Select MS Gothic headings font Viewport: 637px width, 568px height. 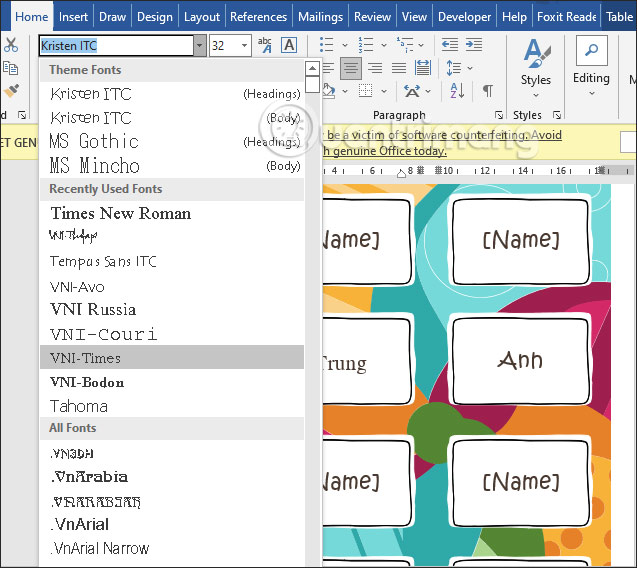click(x=172, y=141)
